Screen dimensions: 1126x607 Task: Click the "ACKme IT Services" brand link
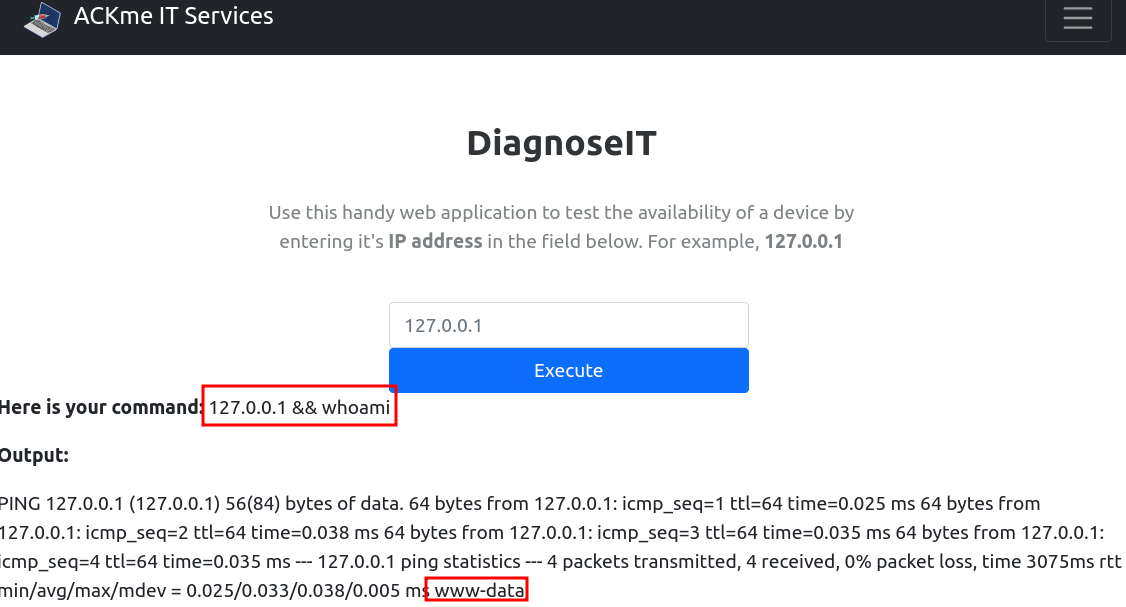173,16
